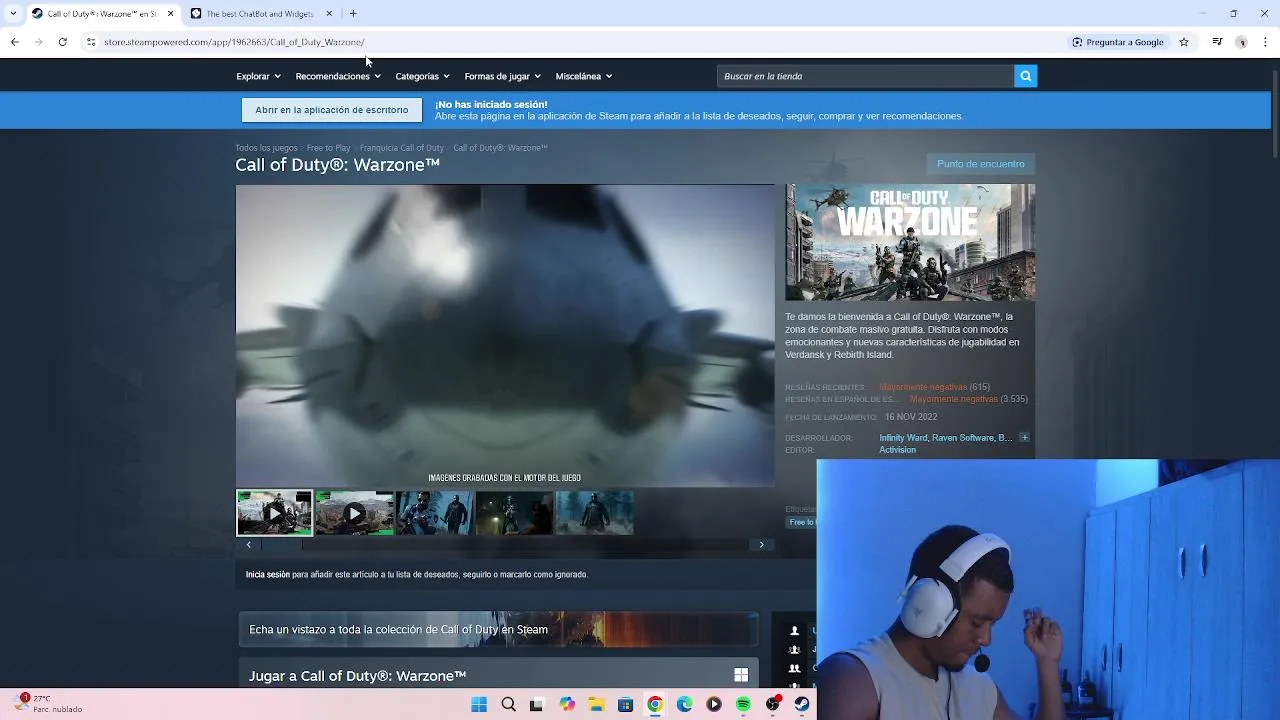Bookmark this page with the star icon
This screenshot has width=1280, height=720.
[x=1184, y=42]
